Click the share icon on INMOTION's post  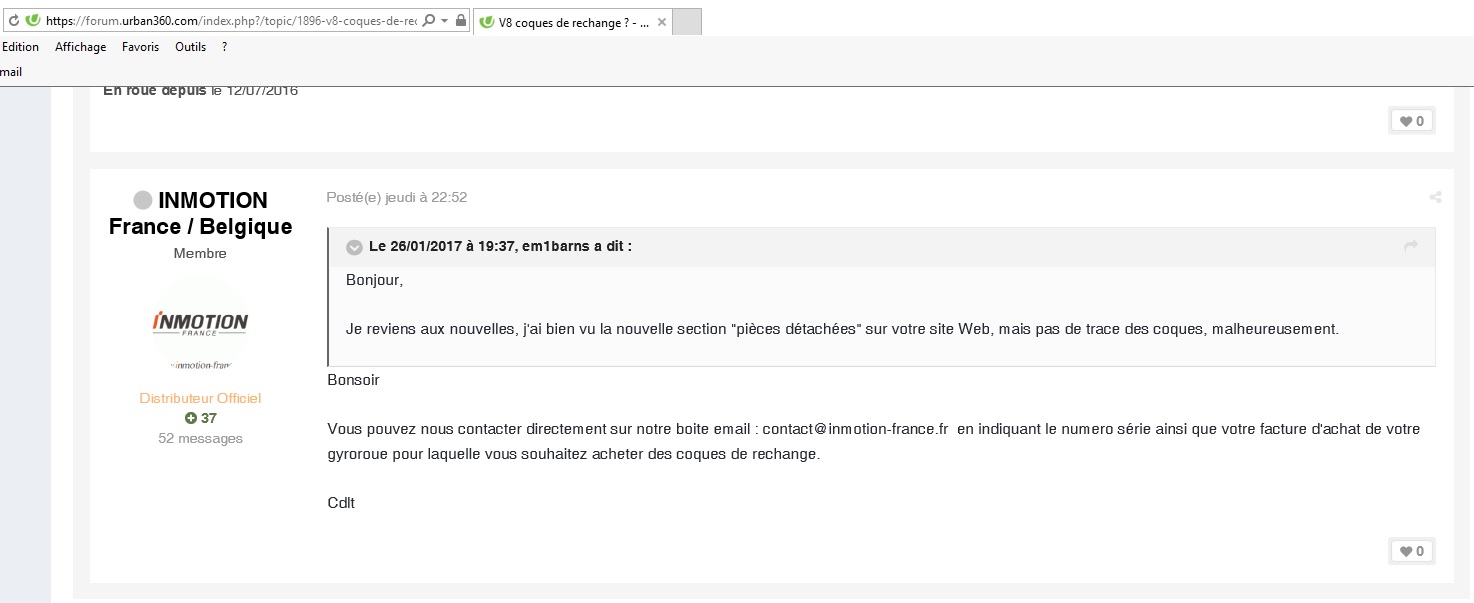coord(1435,197)
